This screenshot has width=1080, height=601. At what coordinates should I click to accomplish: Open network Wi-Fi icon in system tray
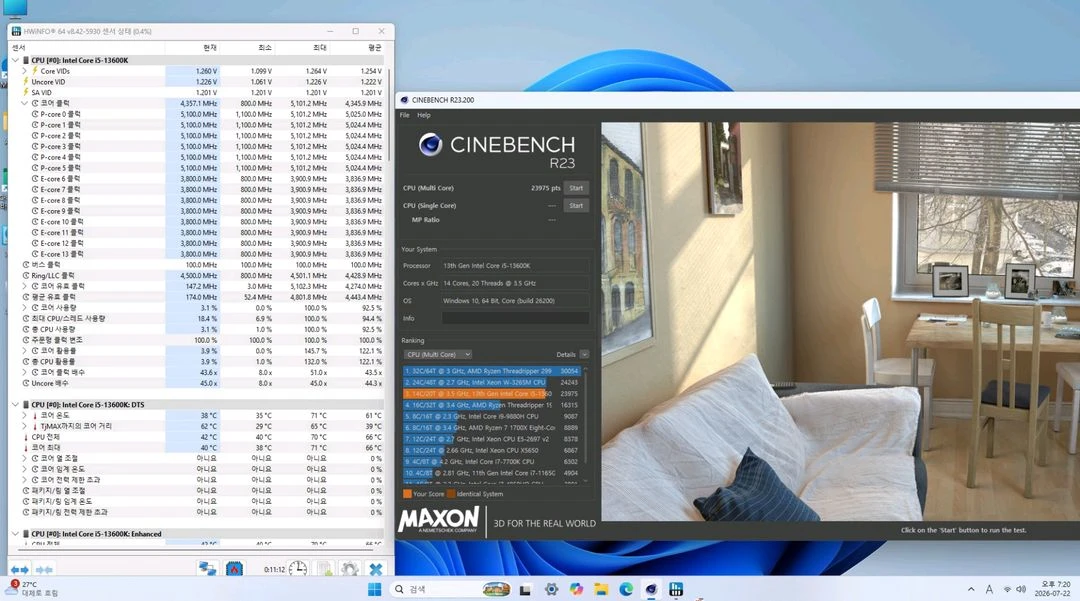pyautogui.click(x=1007, y=589)
